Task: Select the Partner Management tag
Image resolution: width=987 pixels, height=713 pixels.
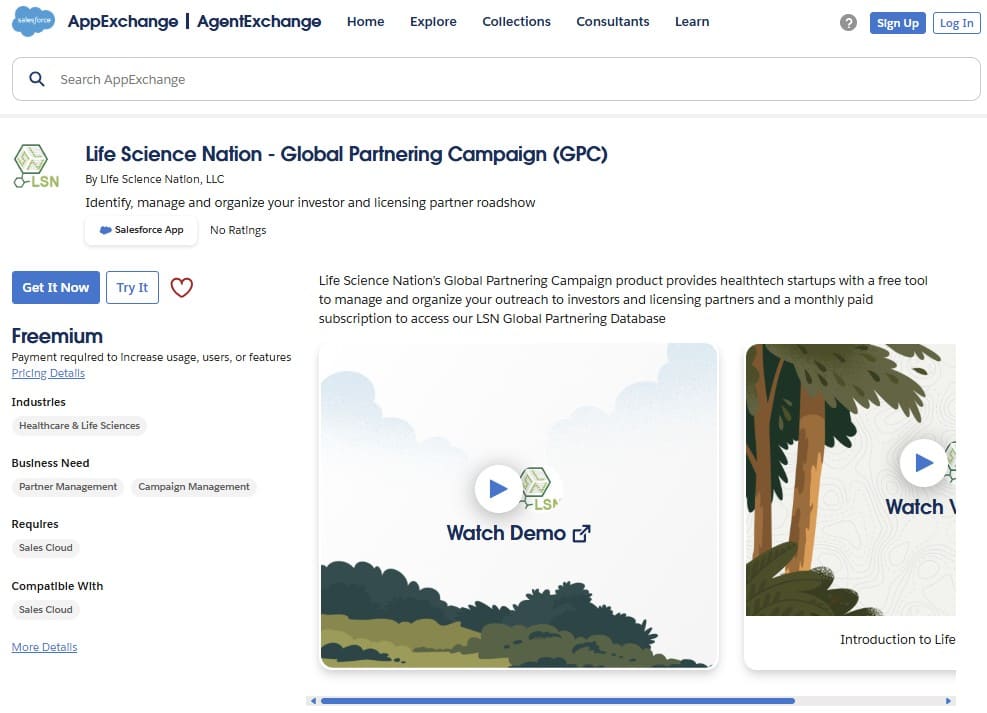Action: click(68, 486)
